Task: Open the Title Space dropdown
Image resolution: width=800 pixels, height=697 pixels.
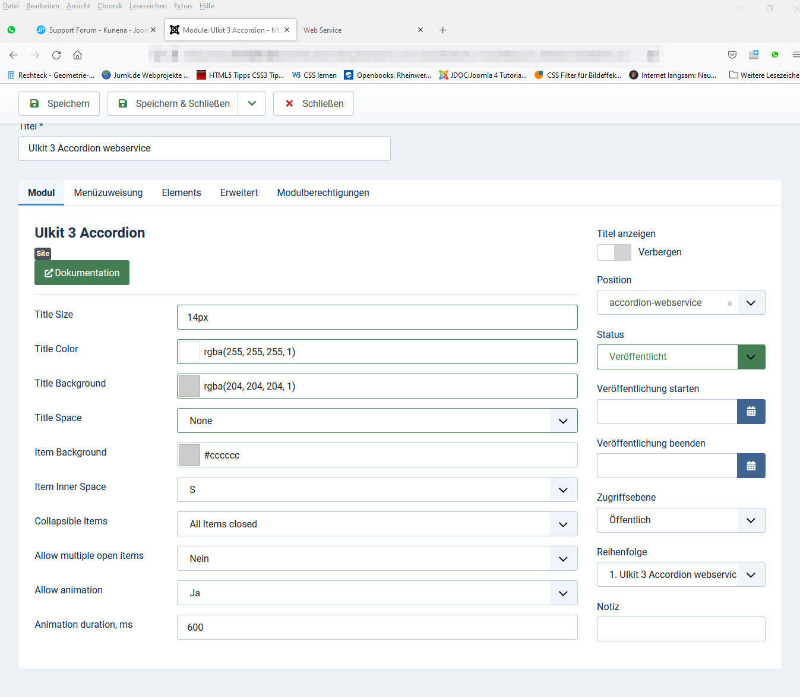Action: [377, 420]
